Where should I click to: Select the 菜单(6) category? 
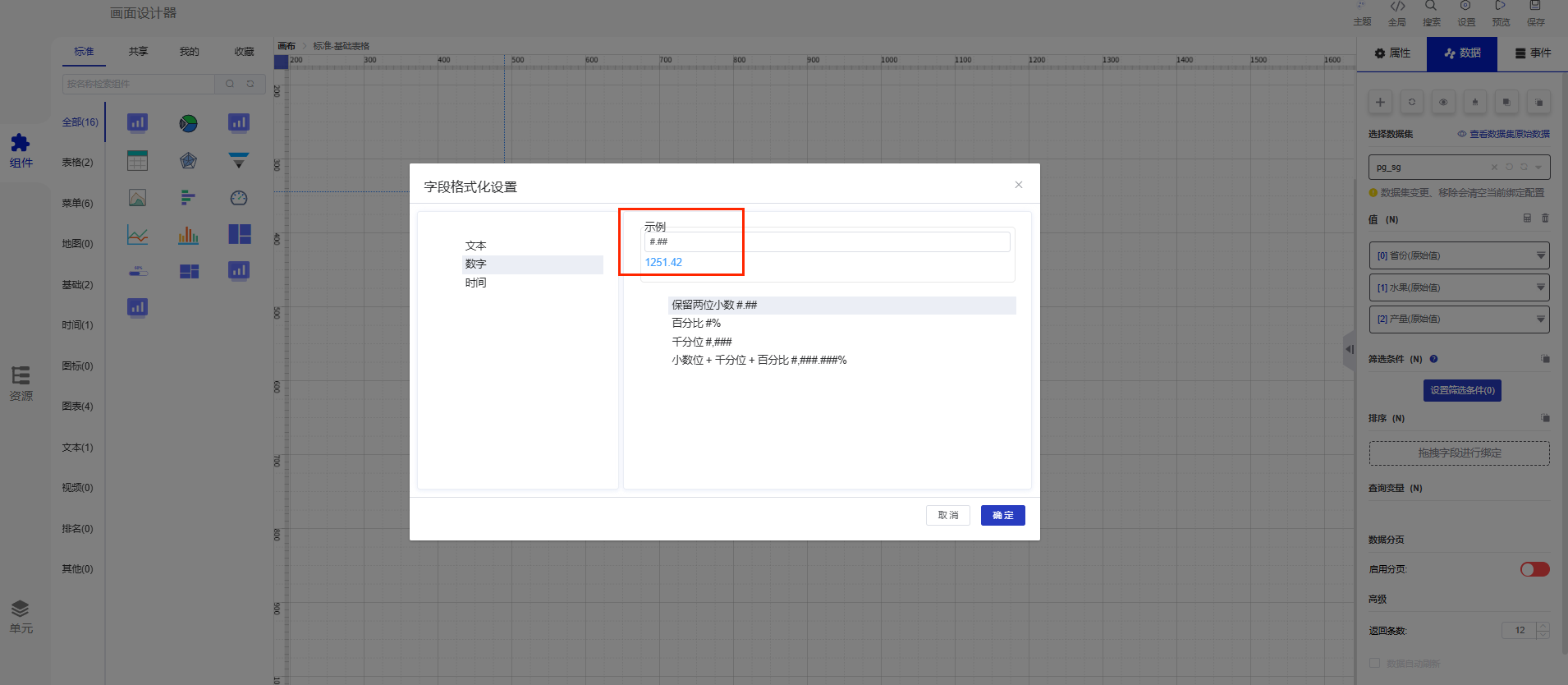[x=77, y=204]
